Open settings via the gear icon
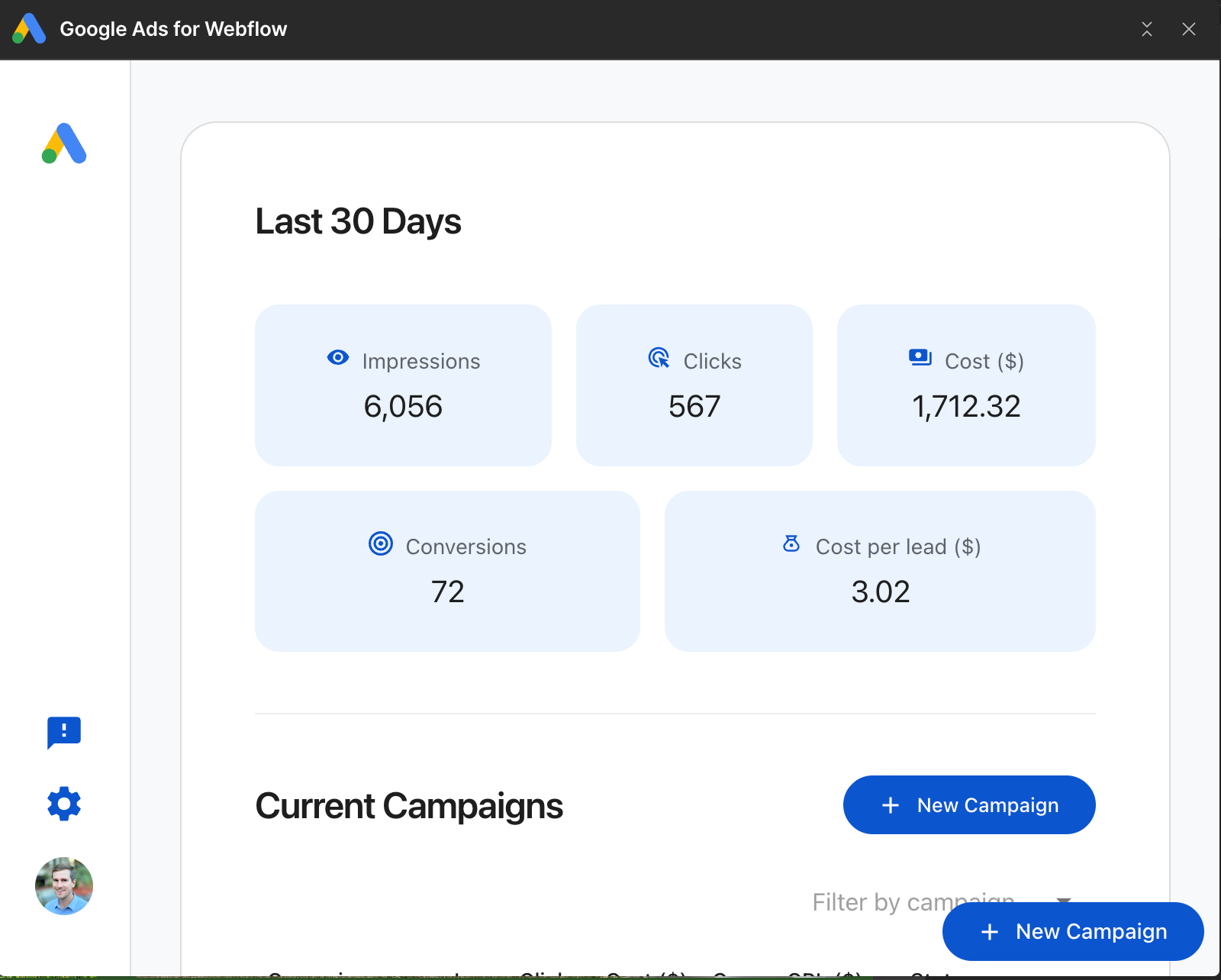The height and width of the screenshot is (980, 1221). [x=64, y=804]
